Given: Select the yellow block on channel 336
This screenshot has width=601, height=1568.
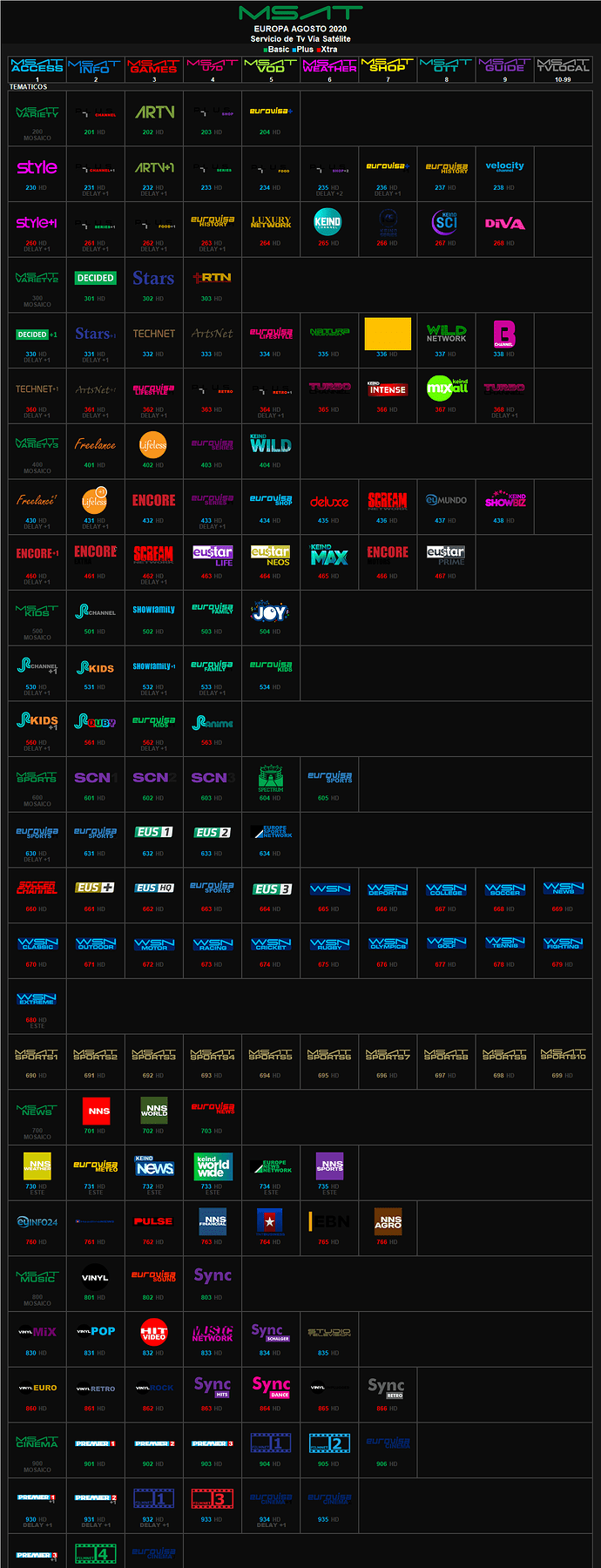Looking at the screenshot, I should tap(388, 334).
